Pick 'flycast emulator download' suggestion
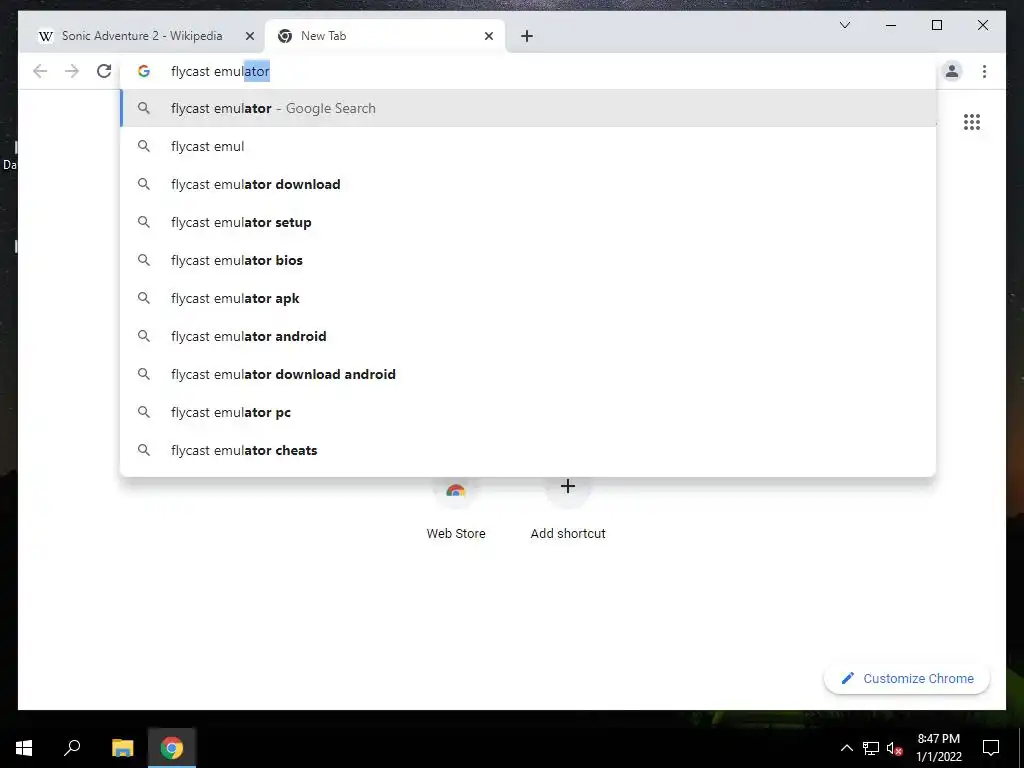 pos(528,184)
